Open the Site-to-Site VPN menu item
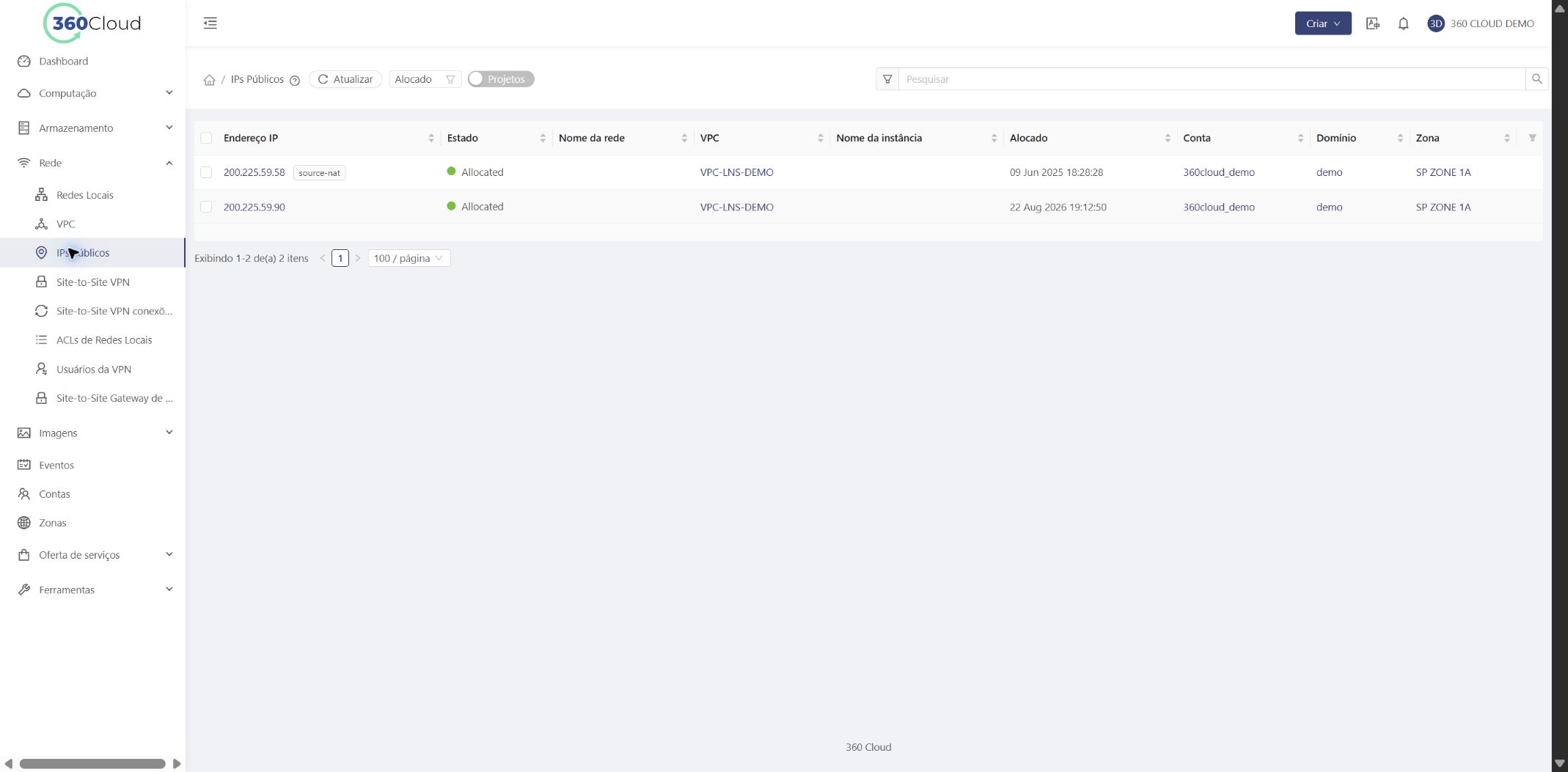 coord(93,282)
